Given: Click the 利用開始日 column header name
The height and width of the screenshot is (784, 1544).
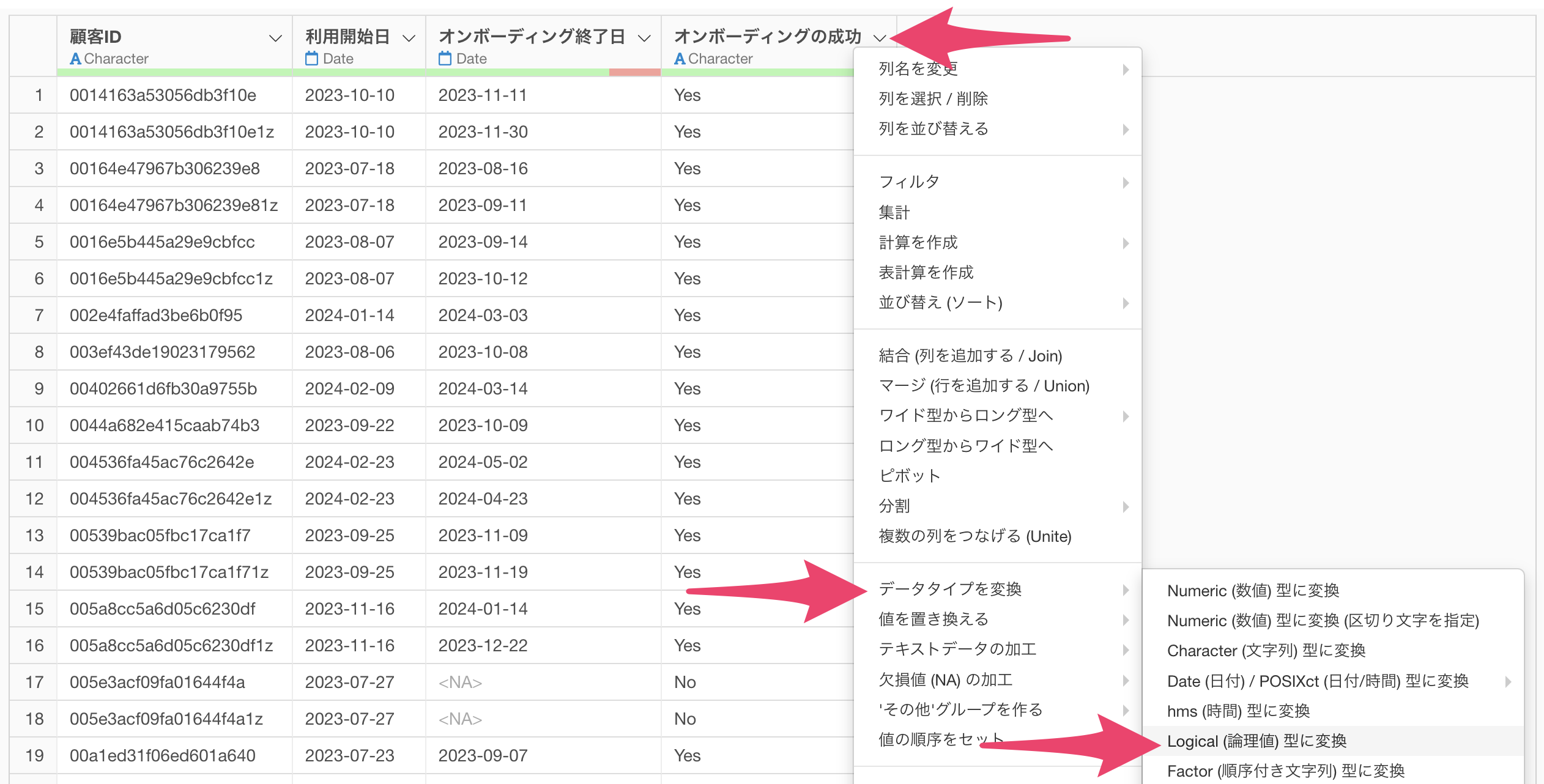Looking at the screenshot, I should pos(347,37).
